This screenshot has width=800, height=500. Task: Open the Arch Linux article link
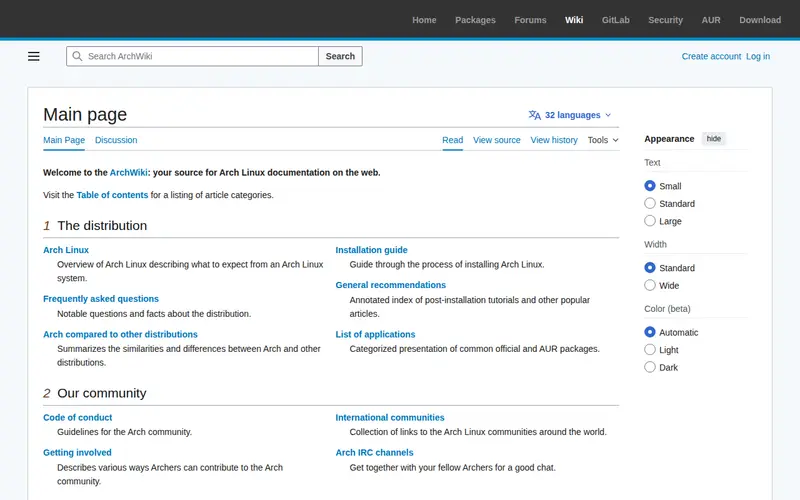click(x=66, y=250)
